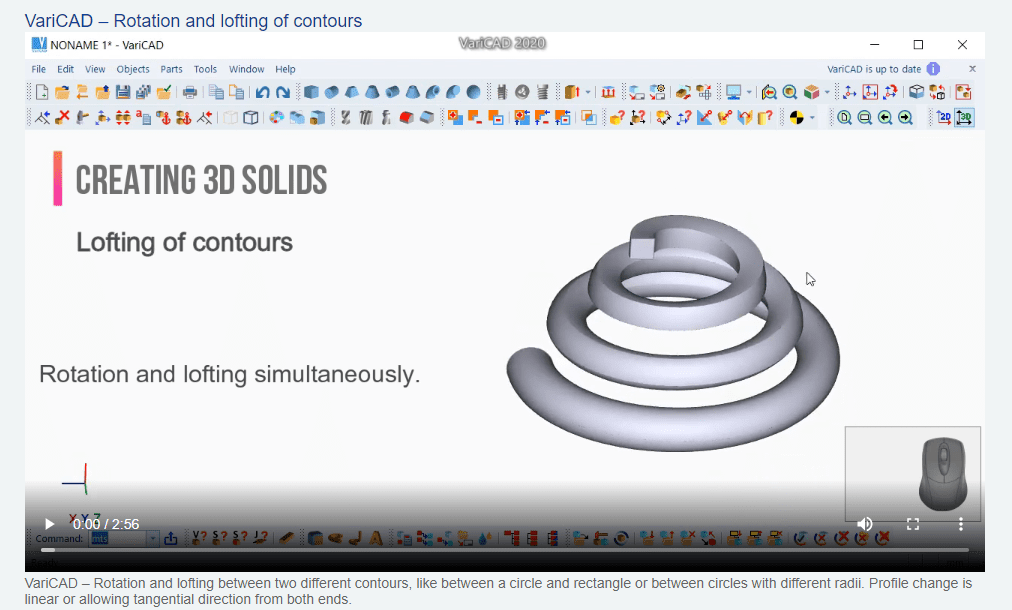Click the Copy icon in the toolbar
1012x610 pixels.
coord(216,92)
